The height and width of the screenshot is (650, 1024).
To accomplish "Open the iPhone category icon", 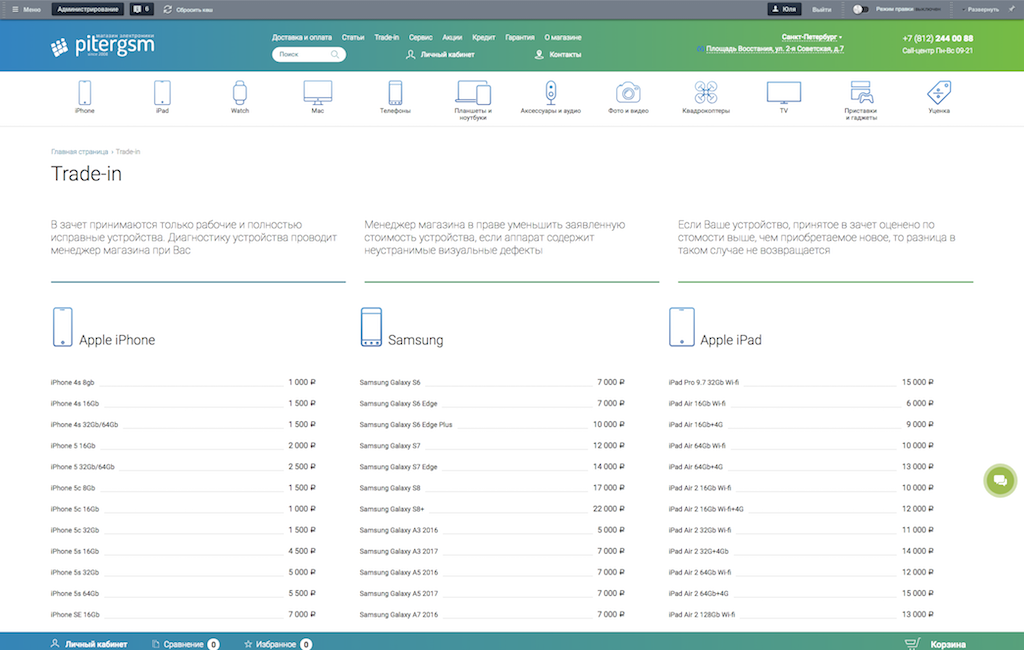I will (85, 93).
